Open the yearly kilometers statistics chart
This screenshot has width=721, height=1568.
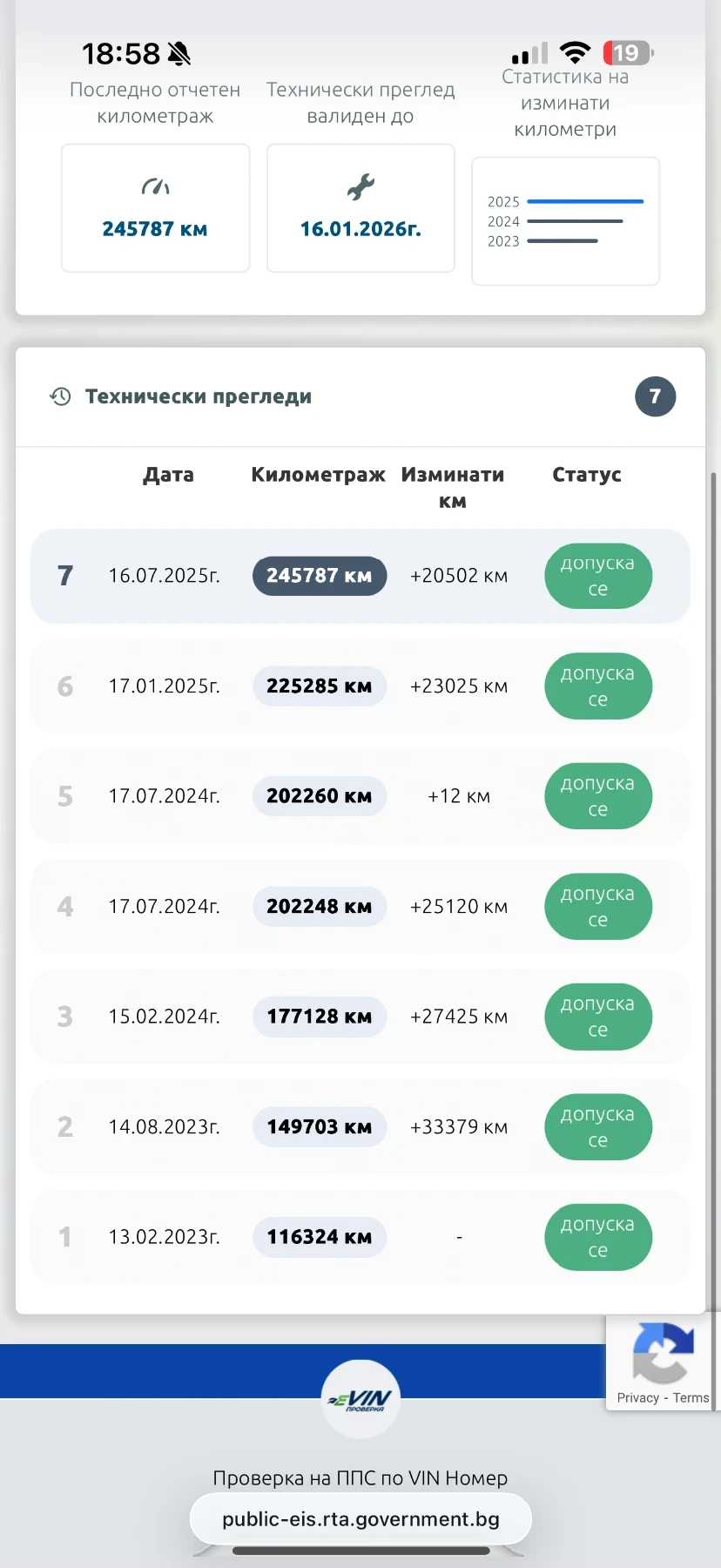click(x=565, y=221)
